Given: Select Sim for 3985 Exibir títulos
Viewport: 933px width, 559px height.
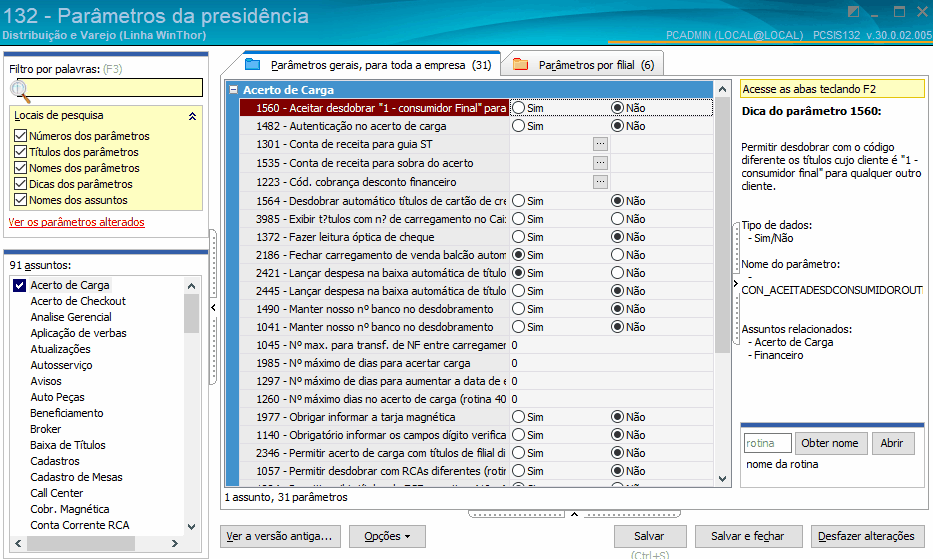Looking at the screenshot, I should (519, 219).
